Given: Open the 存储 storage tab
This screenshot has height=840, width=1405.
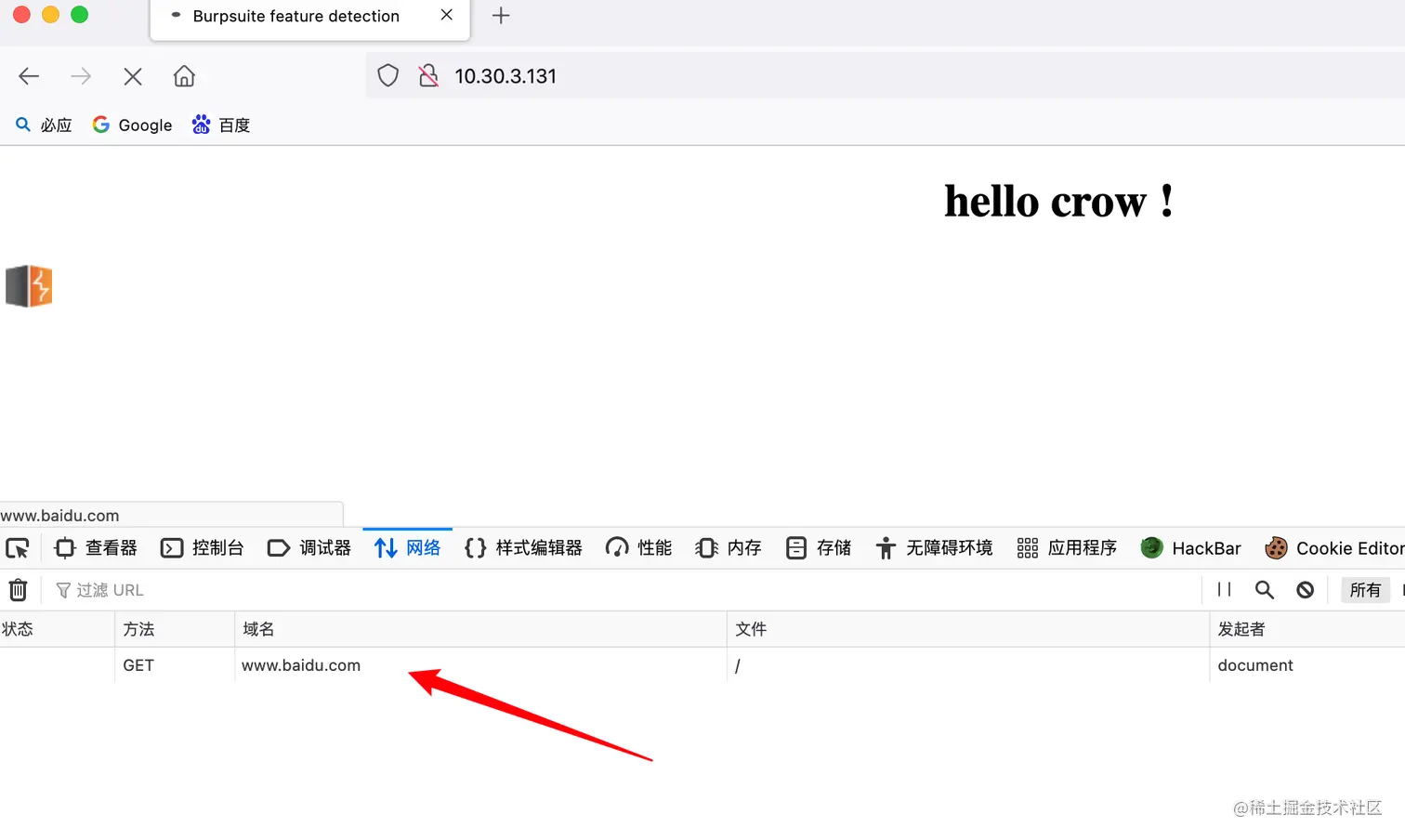Looking at the screenshot, I should click(x=819, y=548).
